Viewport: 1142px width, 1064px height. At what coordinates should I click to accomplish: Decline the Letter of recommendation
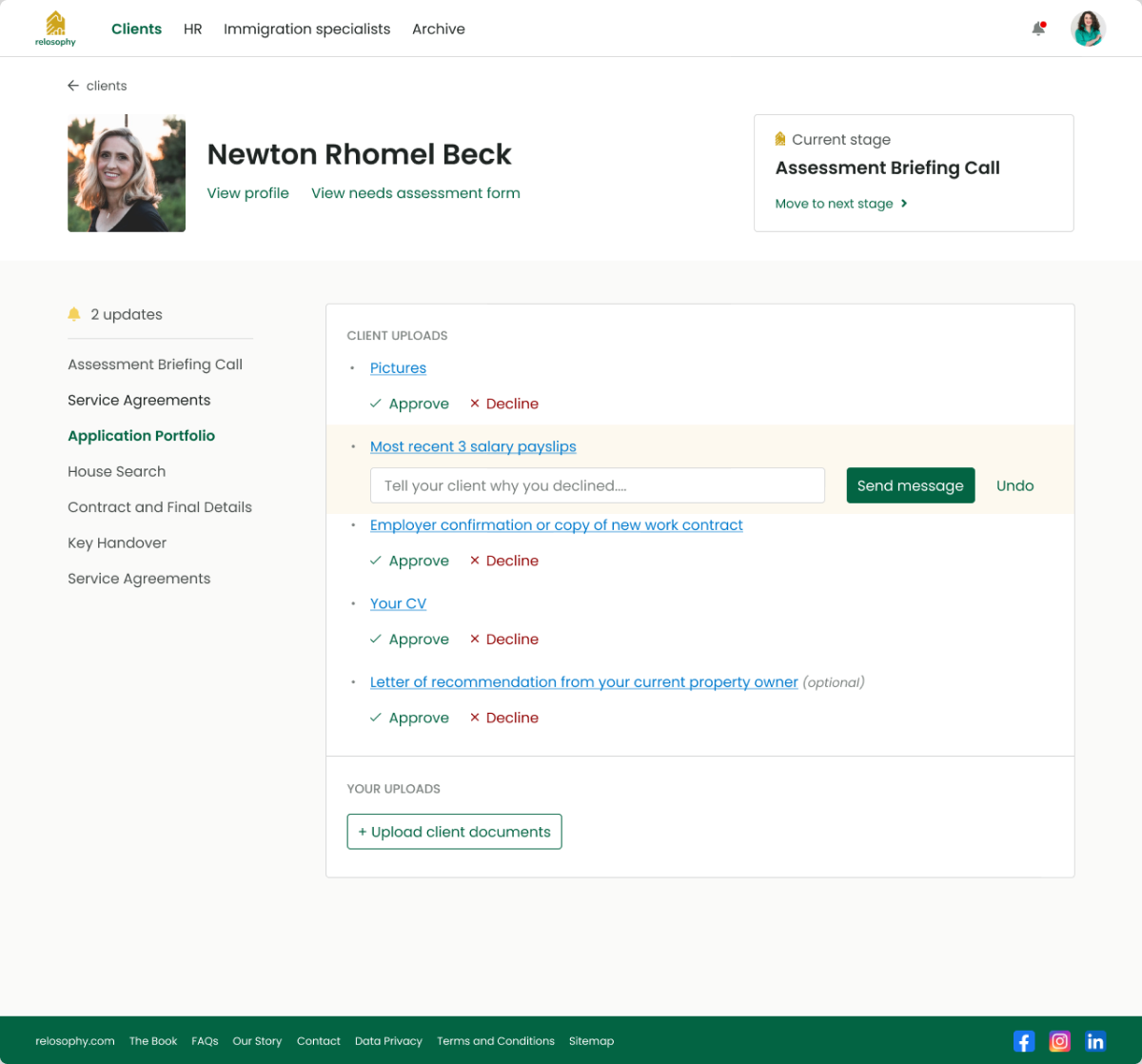pos(503,718)
